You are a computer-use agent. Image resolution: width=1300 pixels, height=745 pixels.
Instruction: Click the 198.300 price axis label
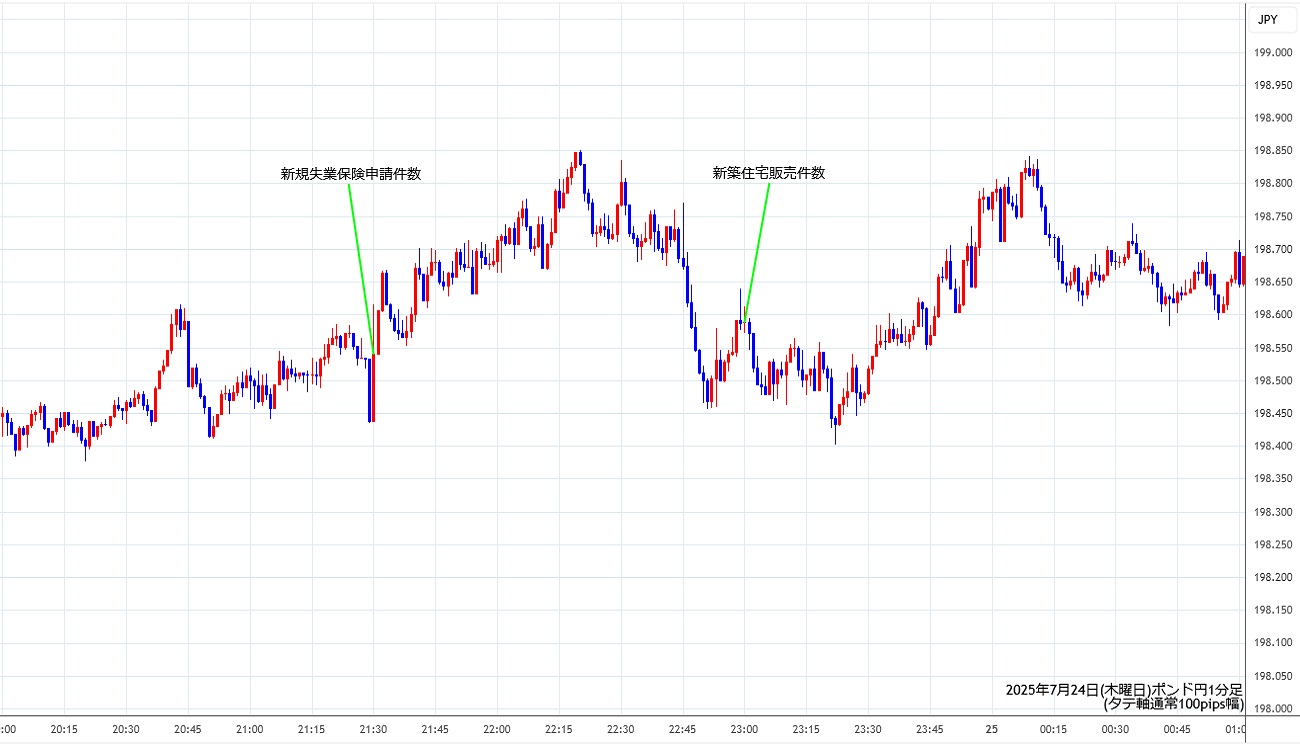[1274, 512]
